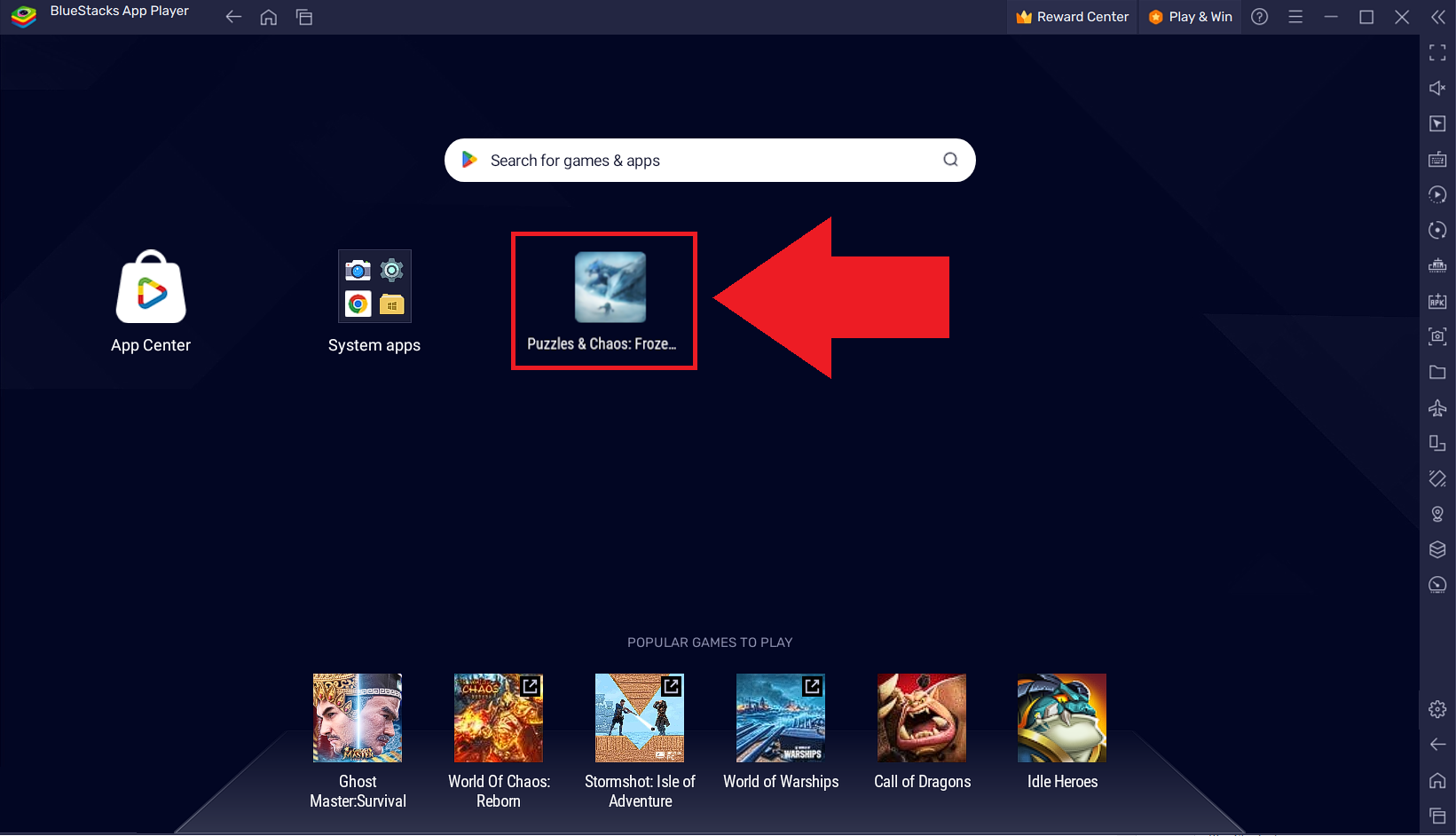Screen dimensions: 1456x836
Task: Open the Media Manager folder icon
Action: (1437, 372)
